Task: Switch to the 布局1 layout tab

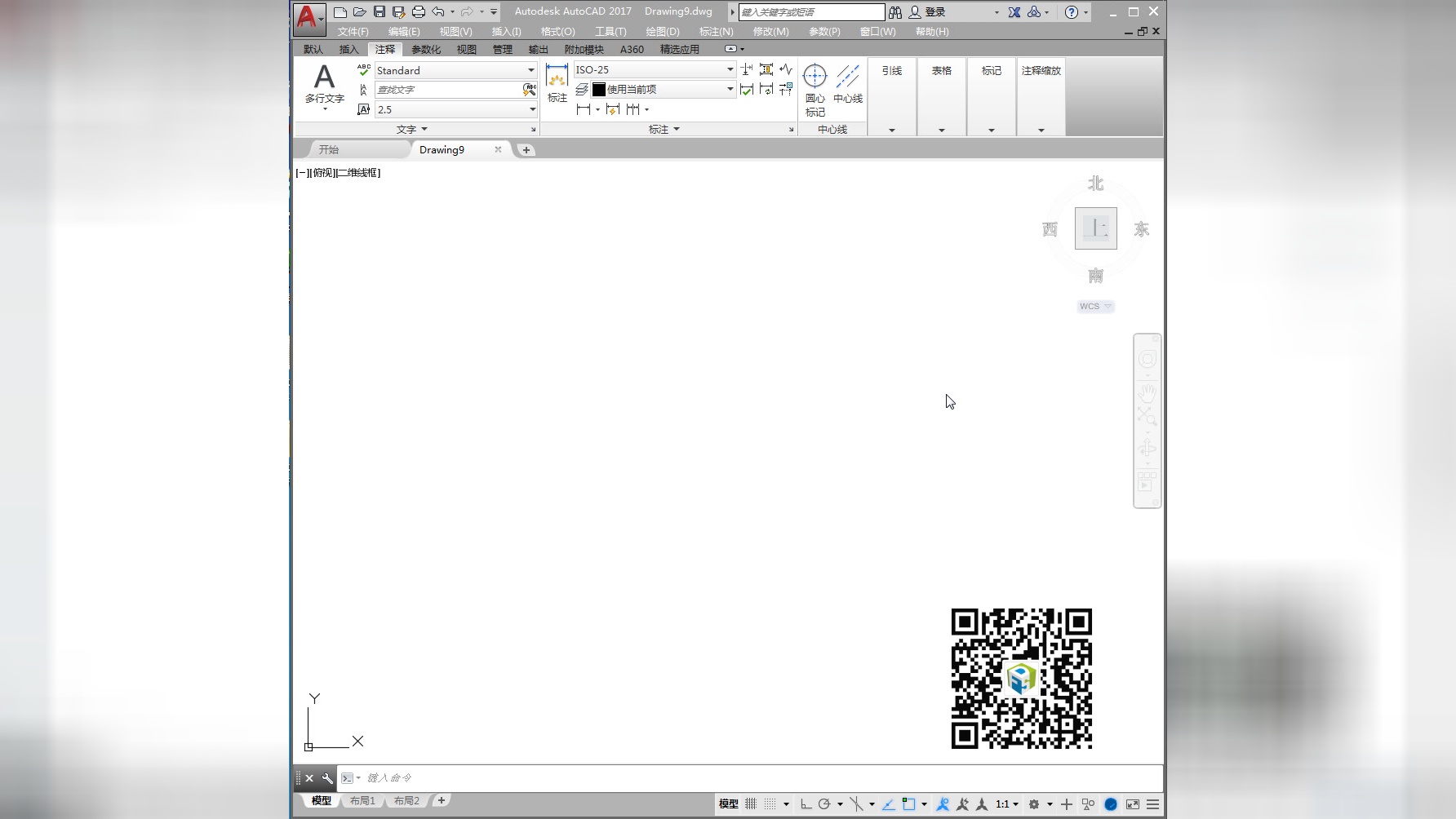Action: click(x=362, y=801)
